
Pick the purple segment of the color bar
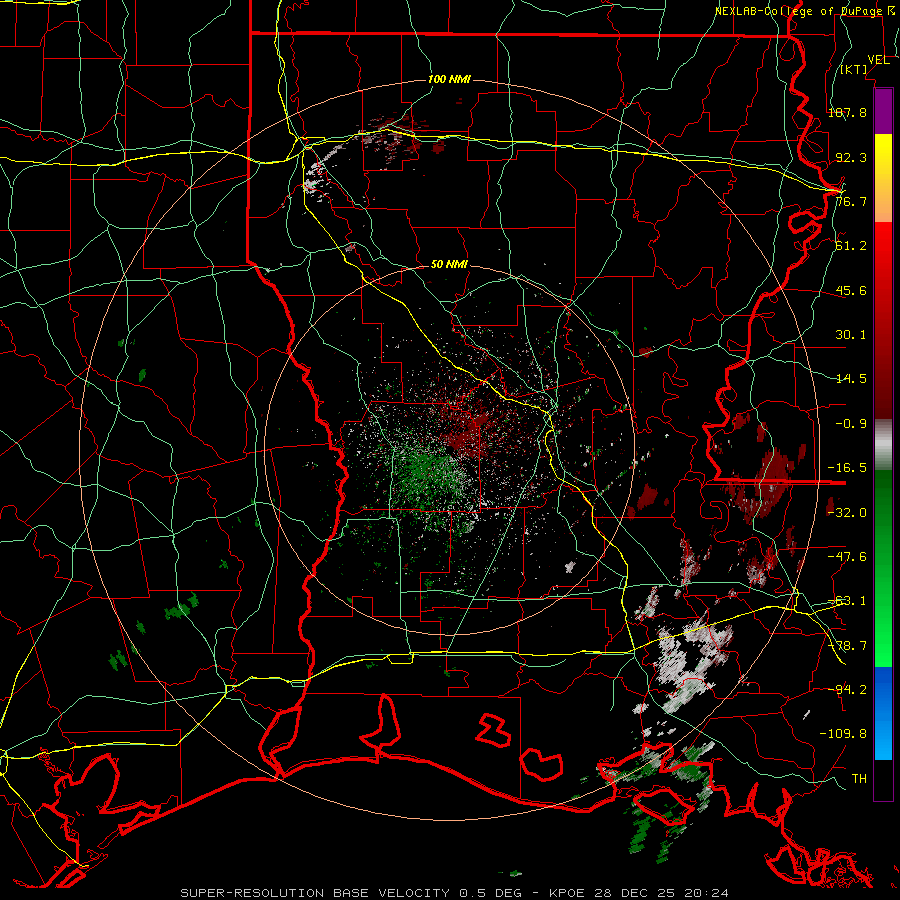point(883,112)
